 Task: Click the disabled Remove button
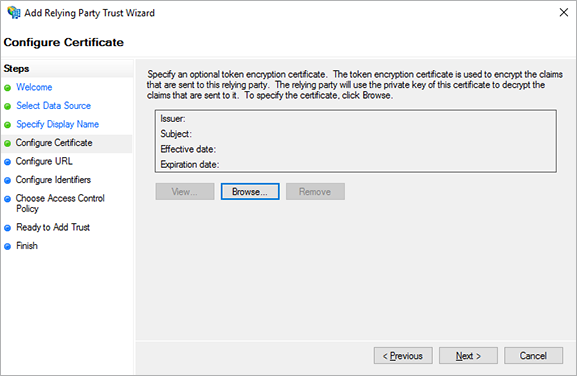[315, 192]
